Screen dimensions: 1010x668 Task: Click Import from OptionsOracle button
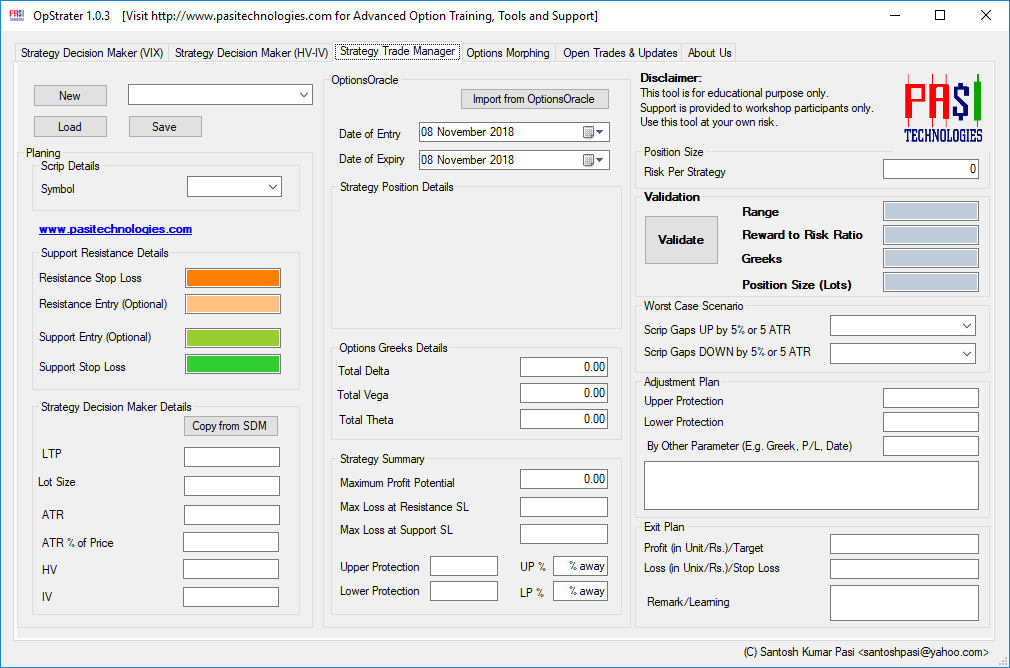(535, 99)
